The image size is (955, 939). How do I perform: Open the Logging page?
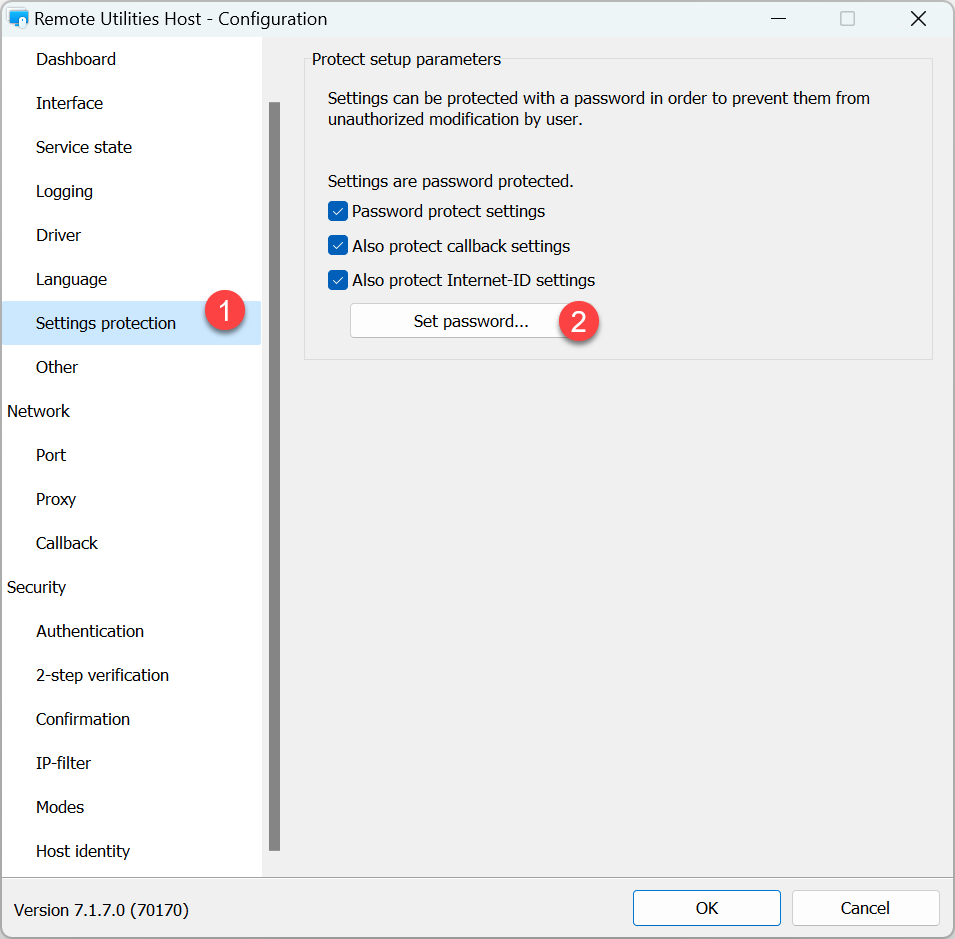(64, 191)
